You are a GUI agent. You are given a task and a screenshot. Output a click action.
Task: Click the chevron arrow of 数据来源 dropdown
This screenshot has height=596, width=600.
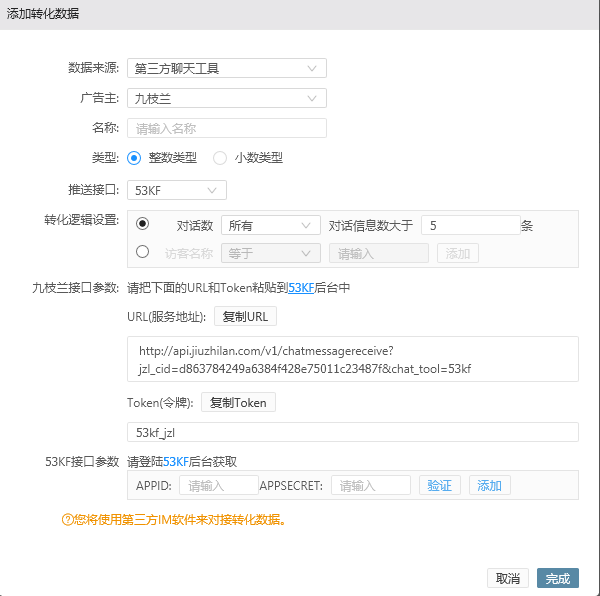click(312, 68)
